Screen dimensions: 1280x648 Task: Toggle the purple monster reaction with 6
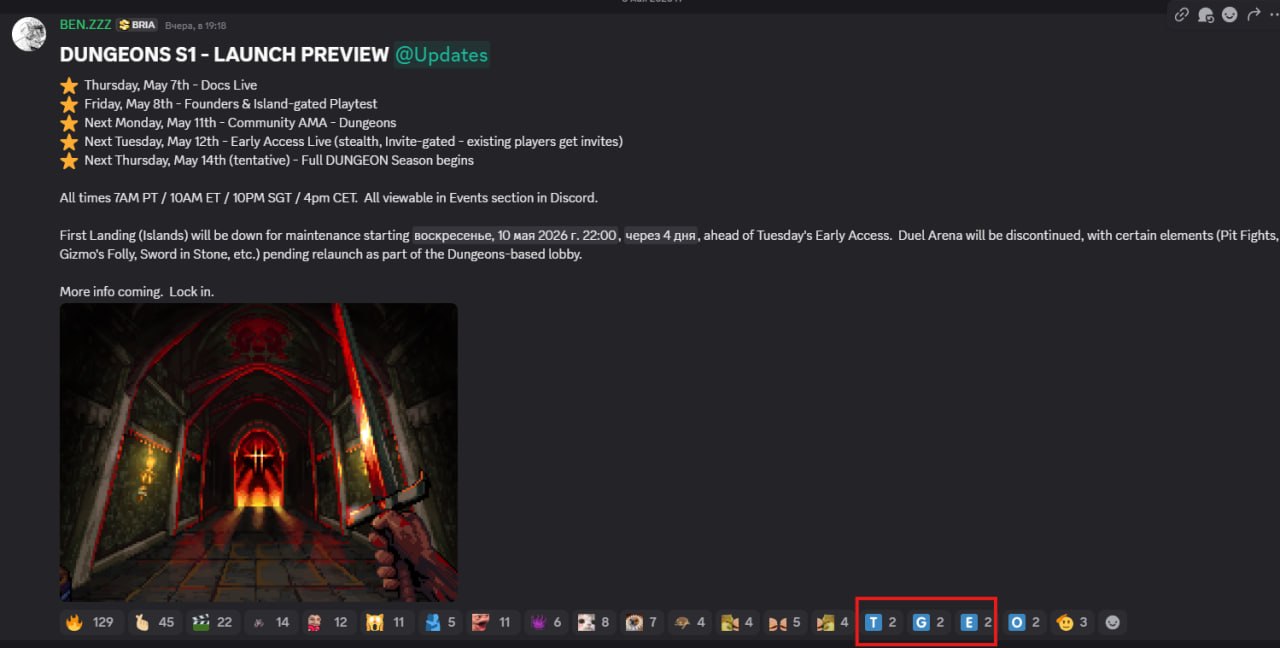tap(546, 622)
